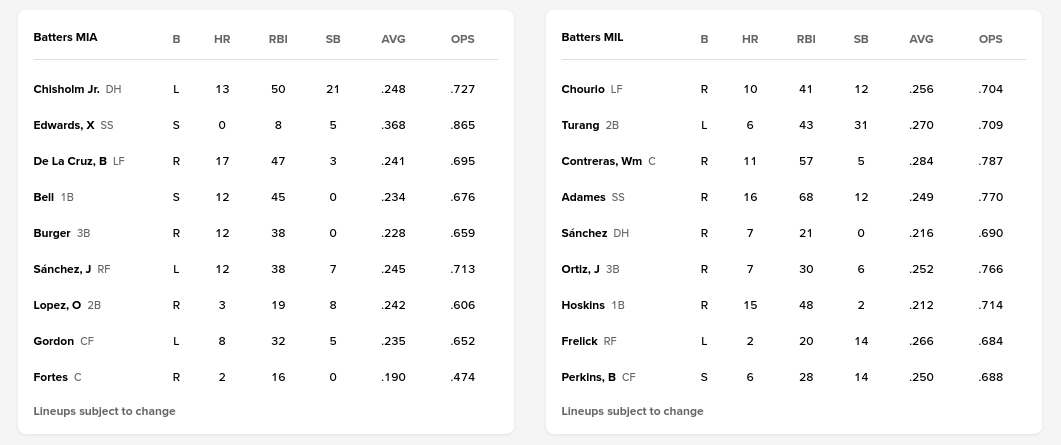This screenshot has width=1061, height=445.
Task: Click Edwards, X player name
Action: click(64, 125)
